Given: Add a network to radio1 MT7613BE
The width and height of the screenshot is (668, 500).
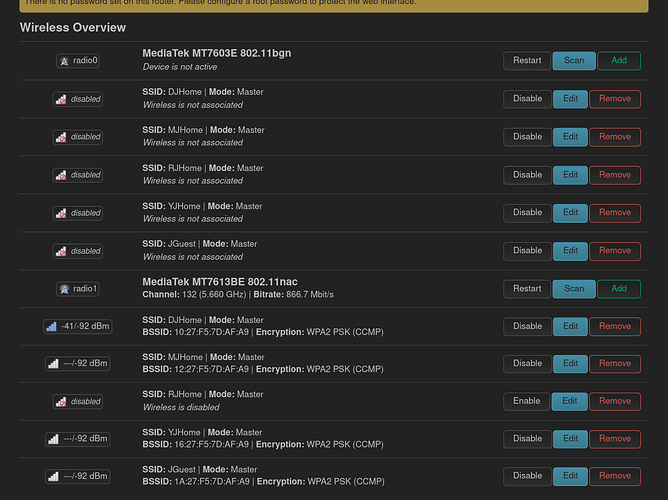Looking at the screenshot, I should pyautogui.click(x=619, y=289).
